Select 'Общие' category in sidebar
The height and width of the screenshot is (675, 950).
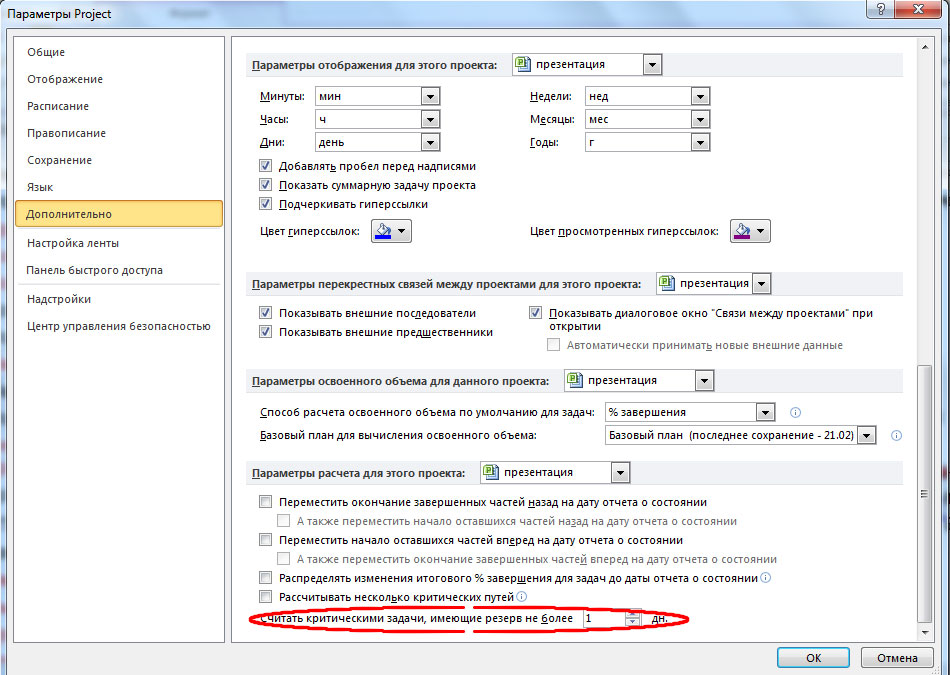coord(119,52)
